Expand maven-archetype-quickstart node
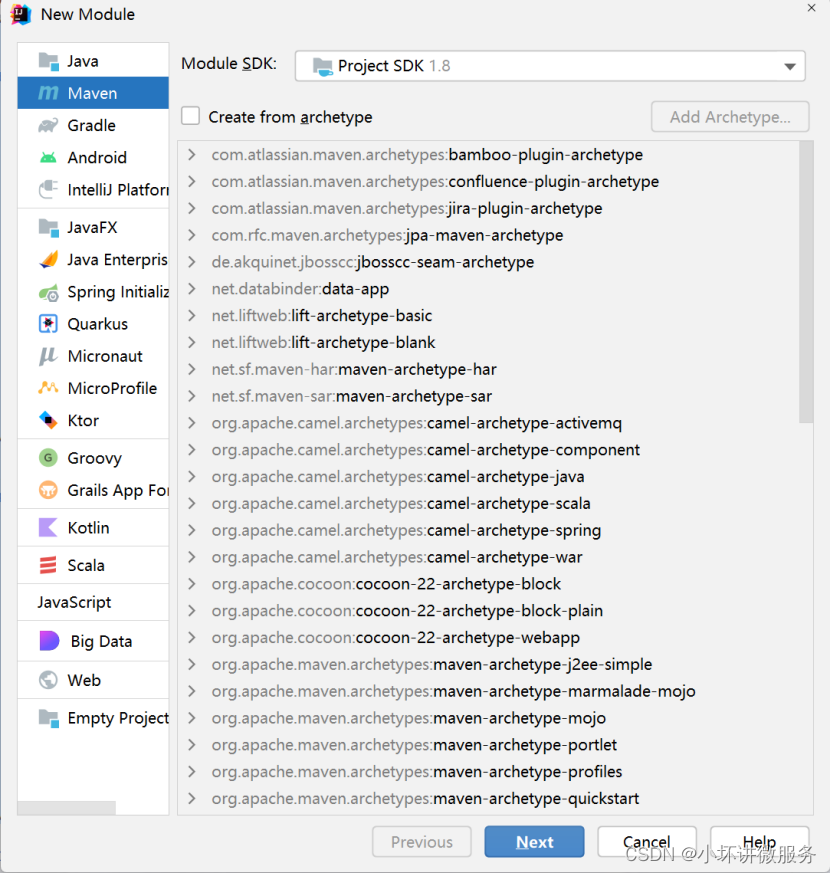The height and width of the screenshot is (873, 831). pyautogui.click(x=192, y=798)
